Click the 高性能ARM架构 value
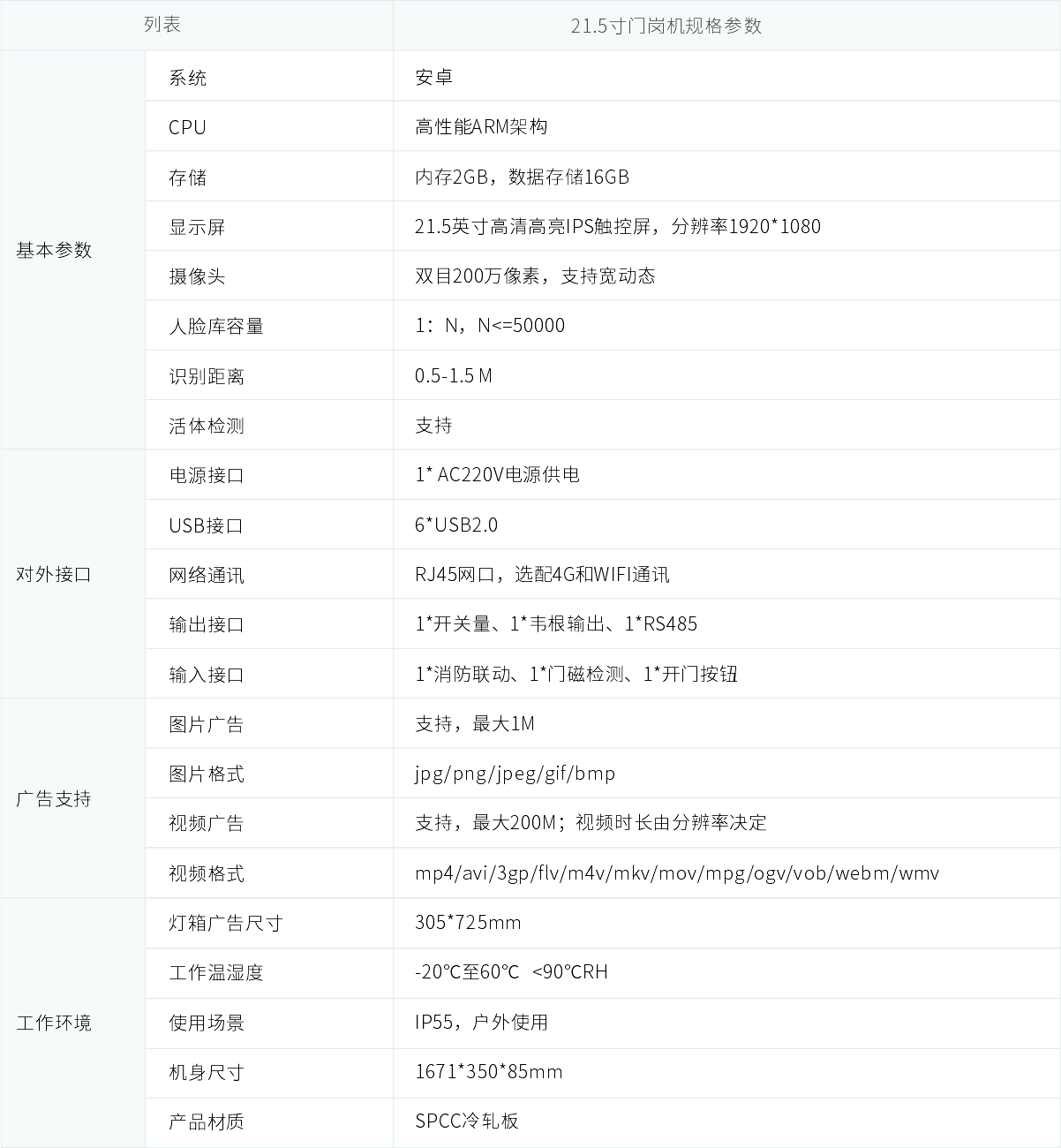 point(481,126)
